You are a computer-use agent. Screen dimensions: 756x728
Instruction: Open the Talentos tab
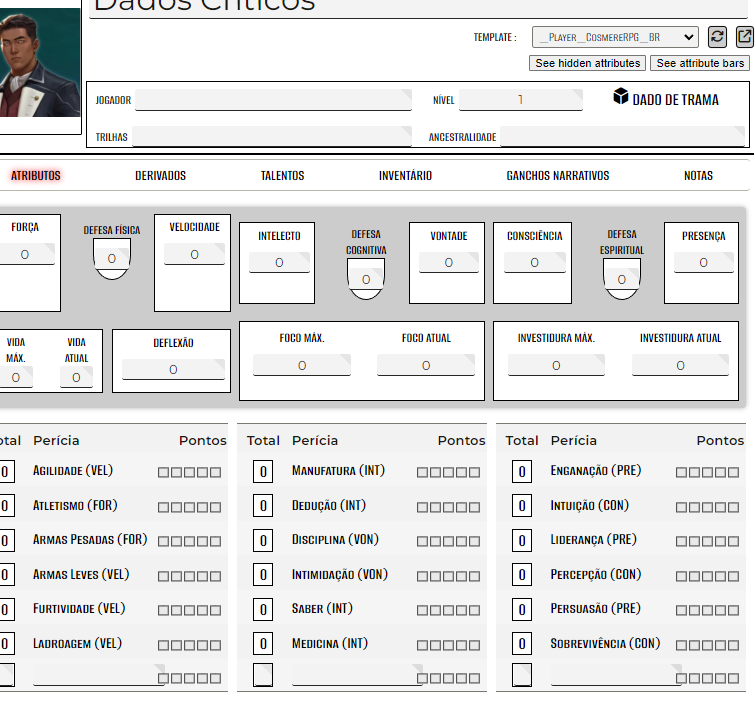pos(283,175)
